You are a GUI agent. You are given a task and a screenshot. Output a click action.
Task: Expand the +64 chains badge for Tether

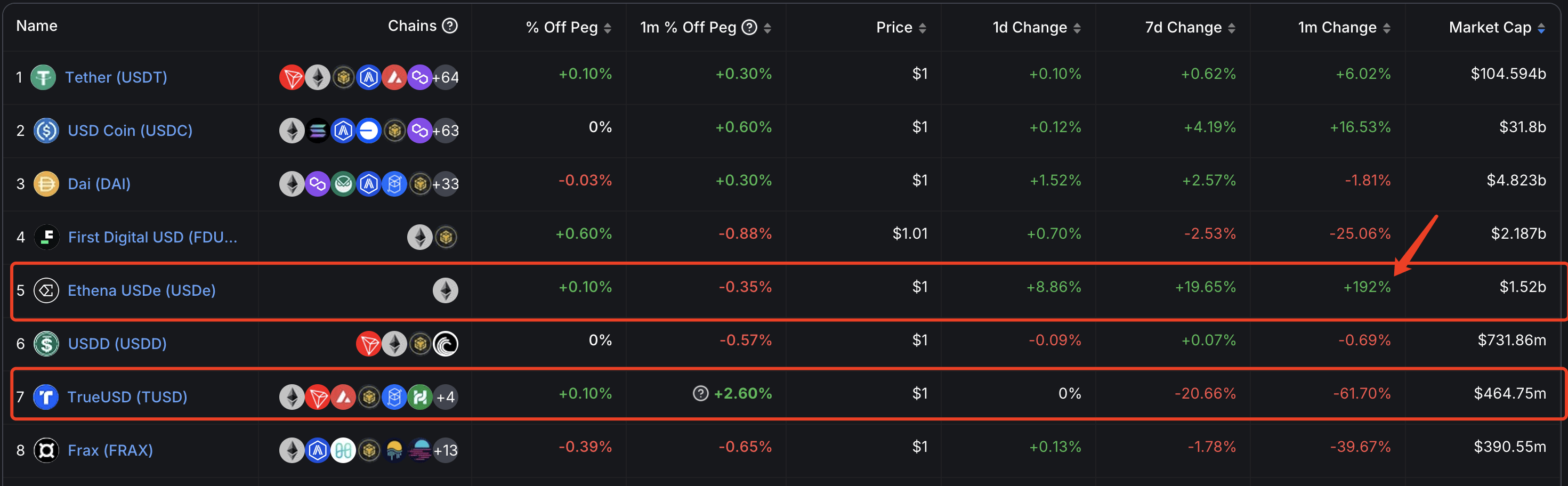(446, 77)
